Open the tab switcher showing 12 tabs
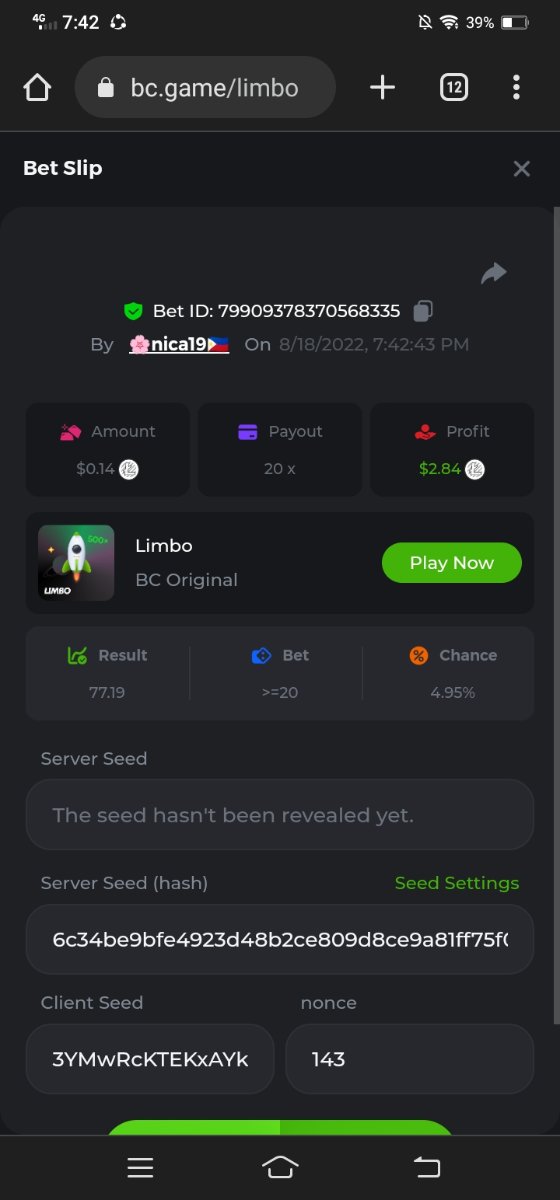Viewport: 560px width, 1200px height. tap(454, 88)
